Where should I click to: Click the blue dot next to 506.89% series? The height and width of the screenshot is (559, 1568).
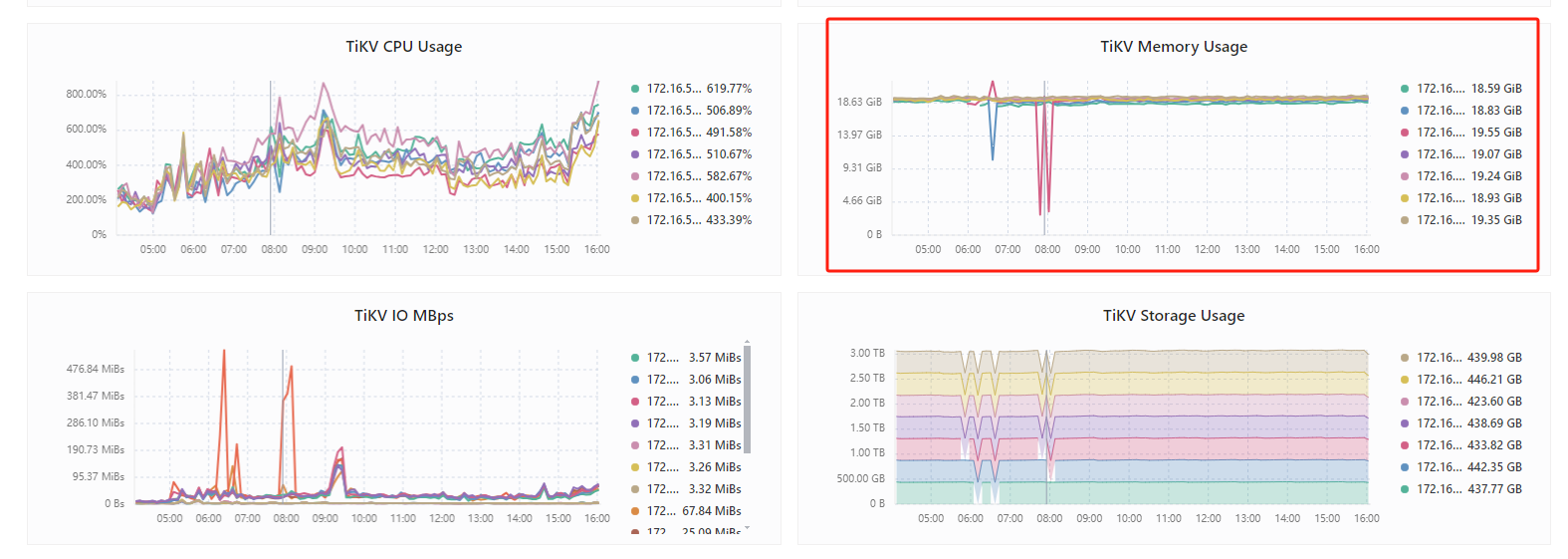(635, 111)
